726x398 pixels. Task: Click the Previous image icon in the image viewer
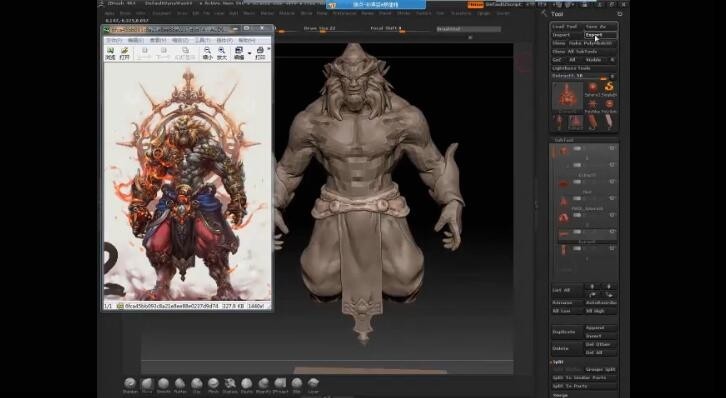pyautogui.click(x=144, y=53)
